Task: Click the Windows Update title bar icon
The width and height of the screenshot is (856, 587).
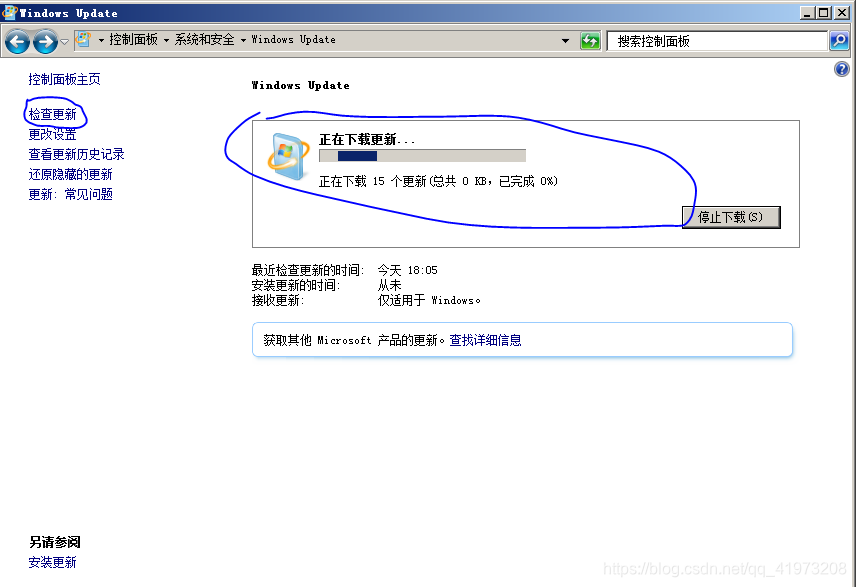Action: click(x=10, y=12)
